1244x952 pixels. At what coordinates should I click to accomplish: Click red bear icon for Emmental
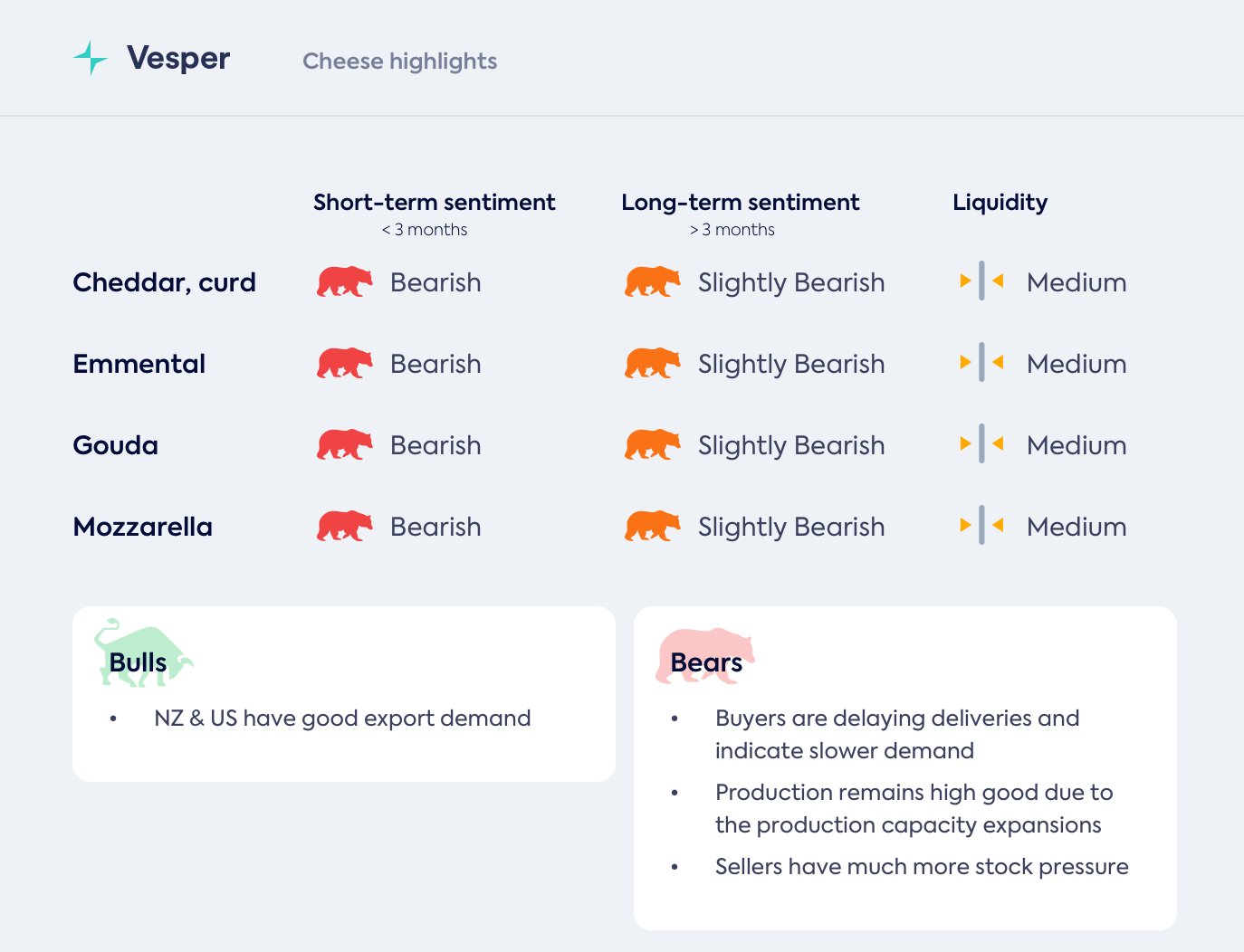coord(344,364)
